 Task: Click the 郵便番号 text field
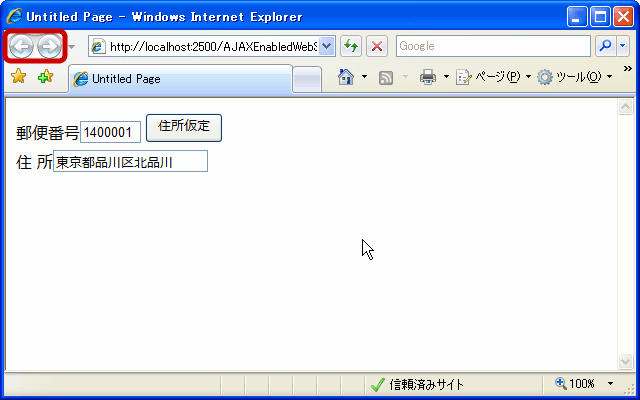coord(111,132)
